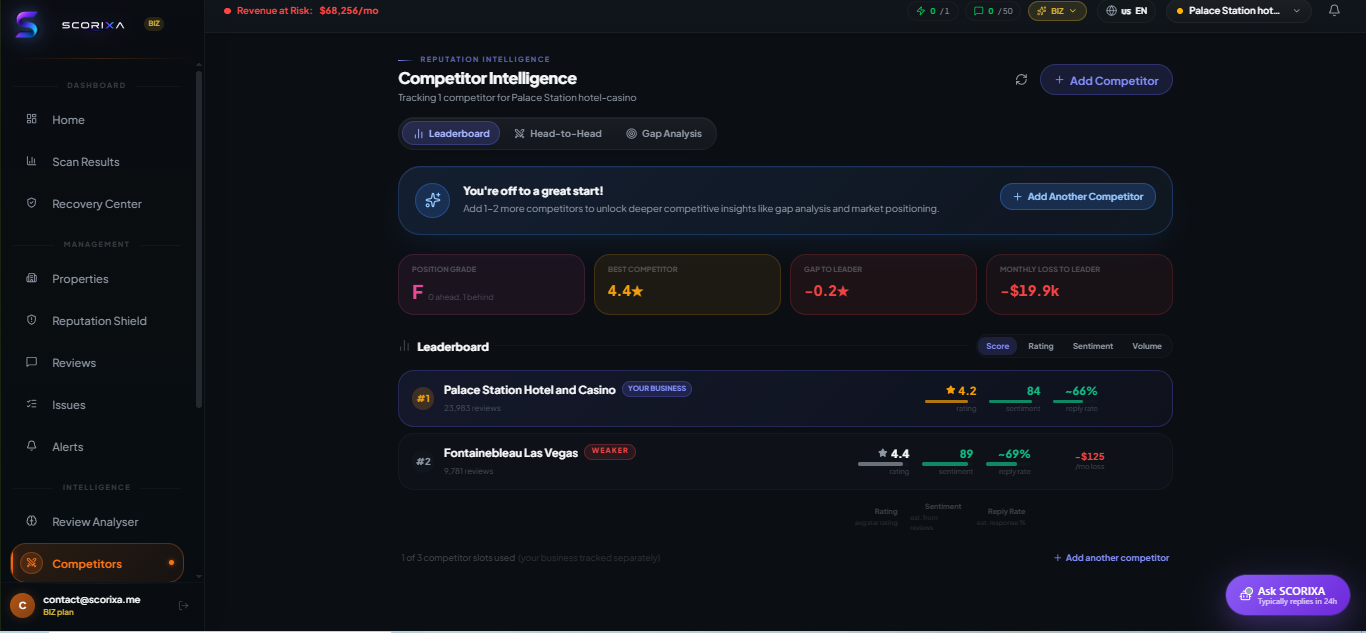Sort leaderboard by Score
This screenshot has width=1366, height=633.
(x=997, y=346)
